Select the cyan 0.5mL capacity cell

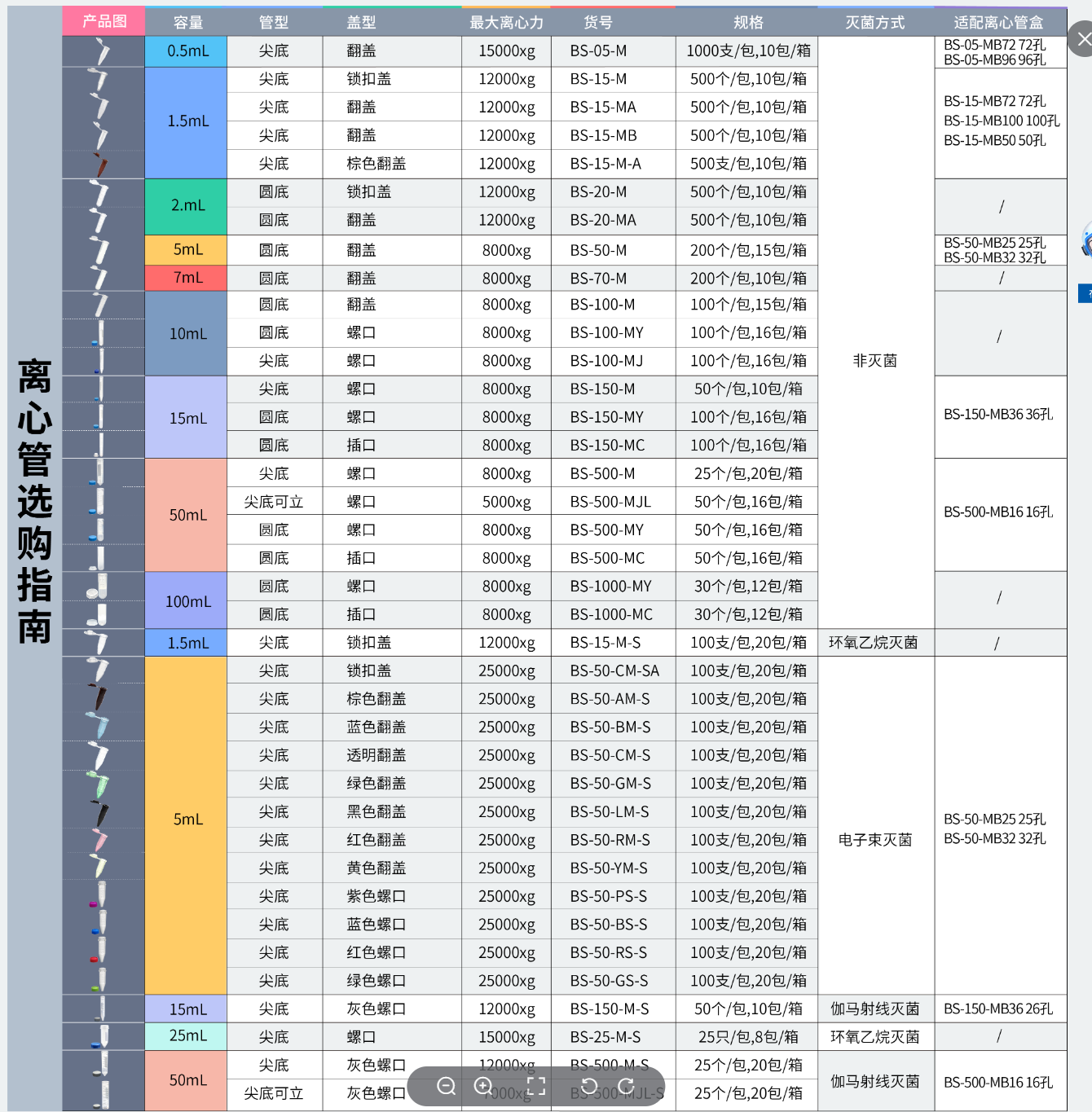click(187, 51)
